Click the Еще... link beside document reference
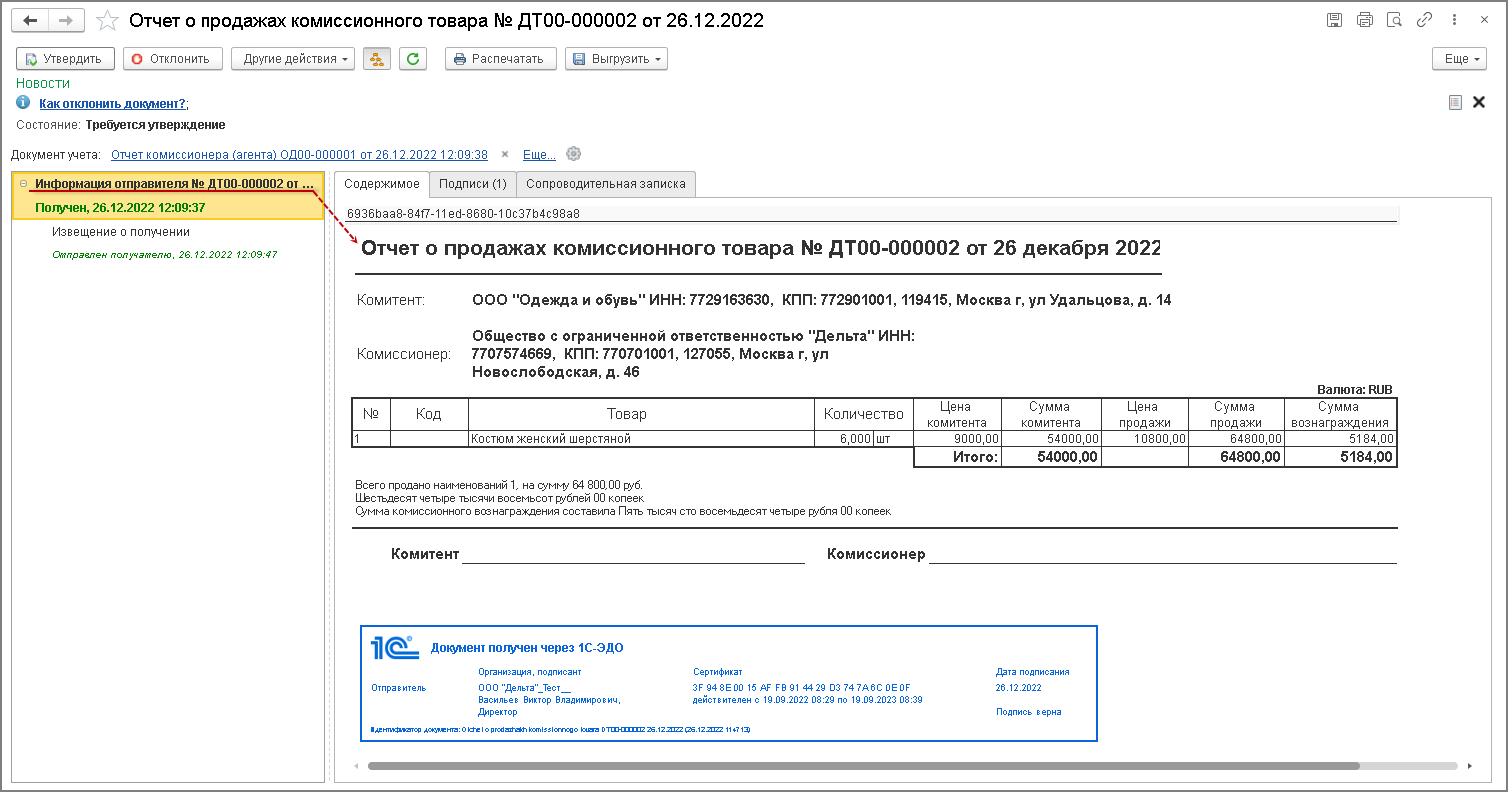Image resolution: width=1508 pixels, height=792 pixels. tap(539, 154)
